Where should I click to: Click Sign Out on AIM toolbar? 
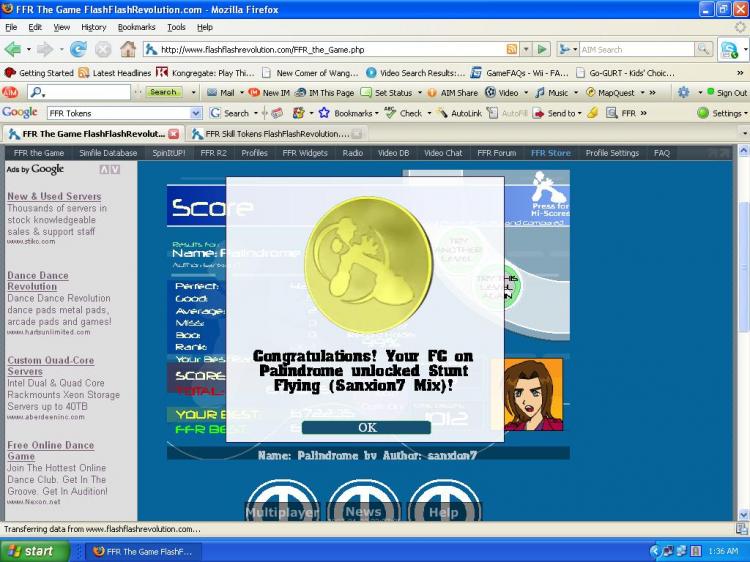727,92
